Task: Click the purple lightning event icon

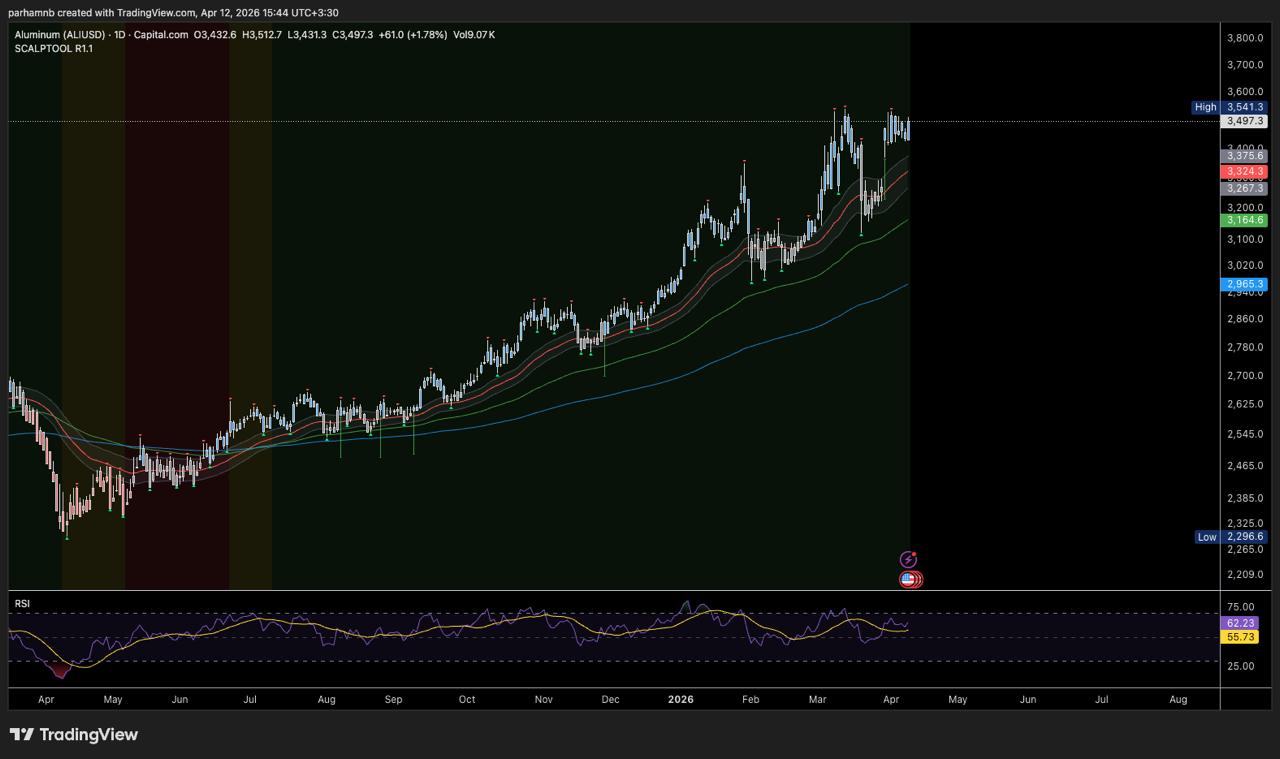Action: 908,560
